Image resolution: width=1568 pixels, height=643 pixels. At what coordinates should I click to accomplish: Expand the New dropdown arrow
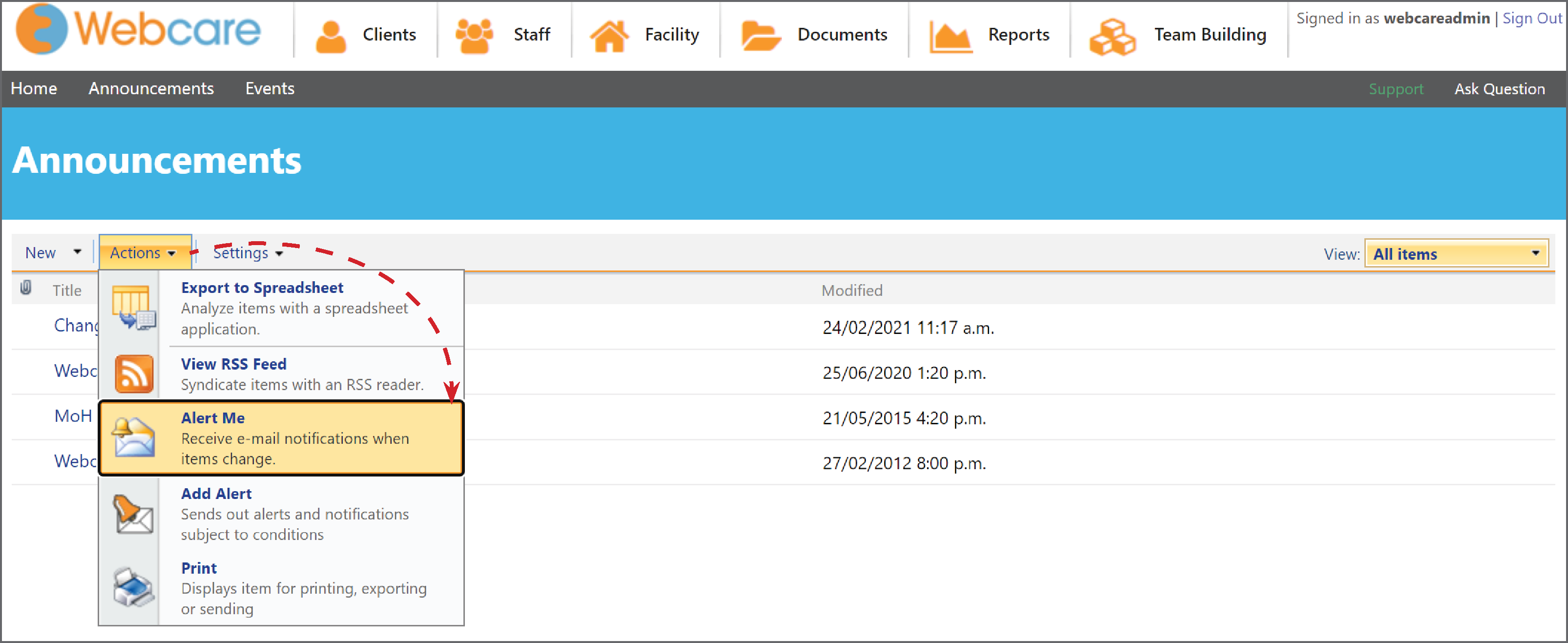point(77,252)
